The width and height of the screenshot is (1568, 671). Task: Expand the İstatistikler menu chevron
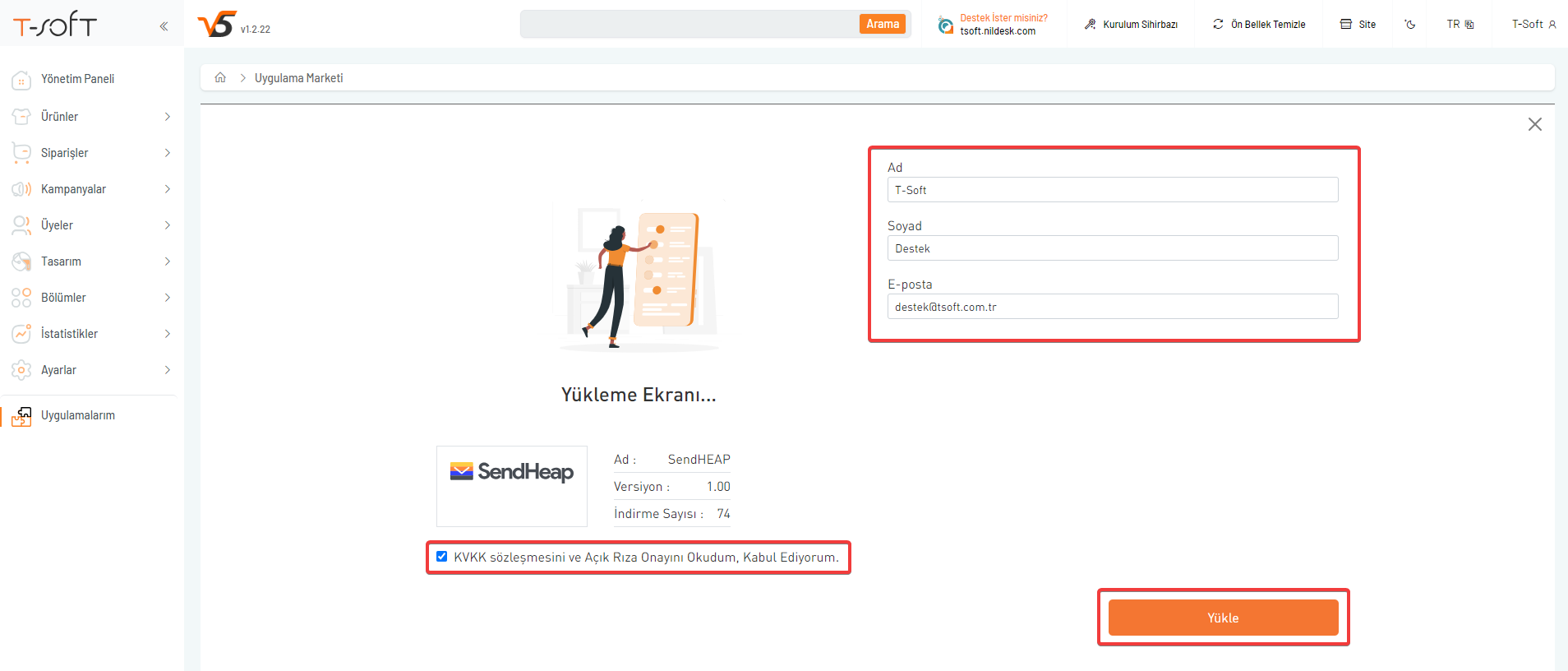click(x=167, y=334)
